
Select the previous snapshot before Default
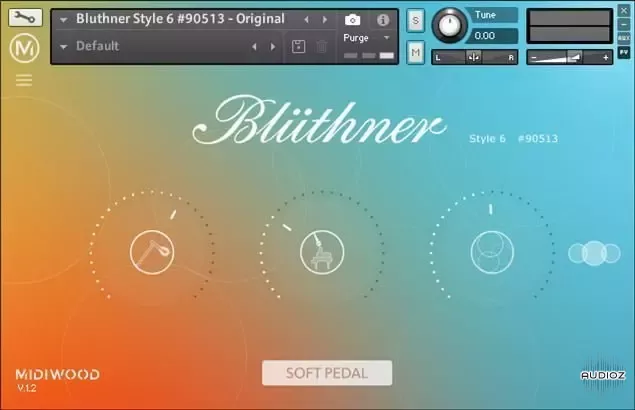tap(254, 47)
